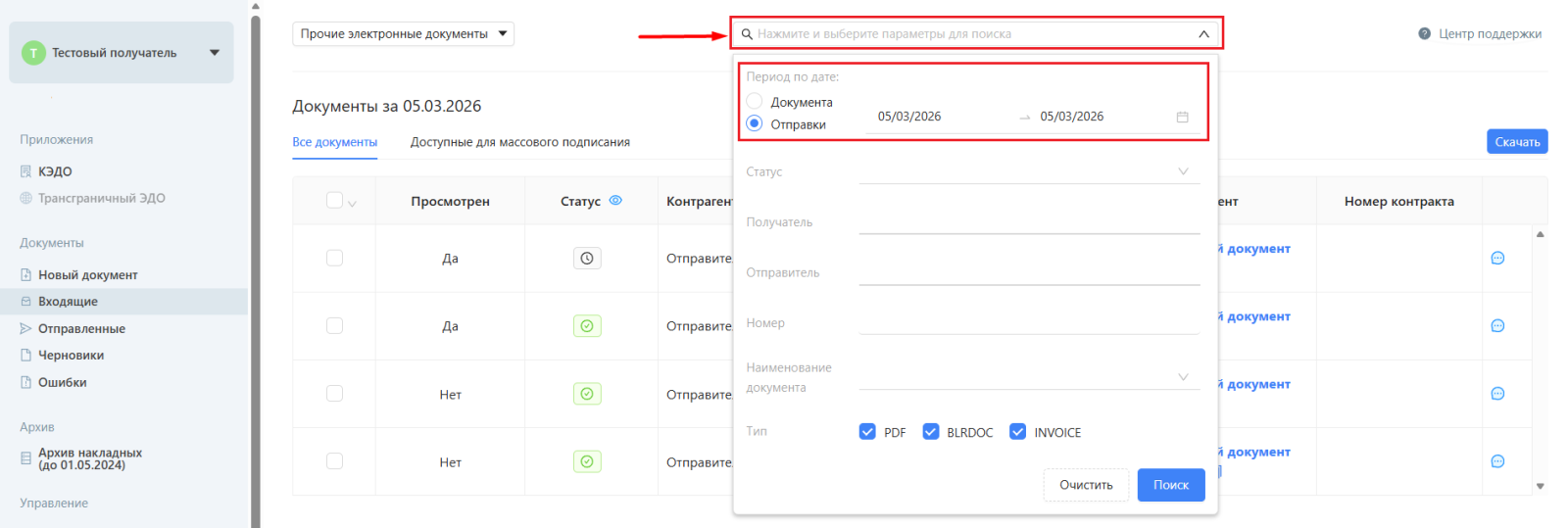Switch to Доступные для массового подписания tab
Viewport: 1568px width, 528px height.
tap(519, 142)
